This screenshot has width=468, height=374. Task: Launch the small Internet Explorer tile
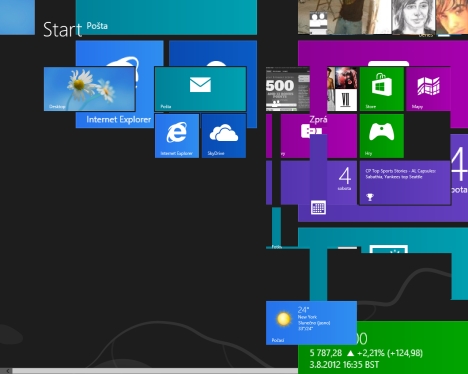click(177, 136)
